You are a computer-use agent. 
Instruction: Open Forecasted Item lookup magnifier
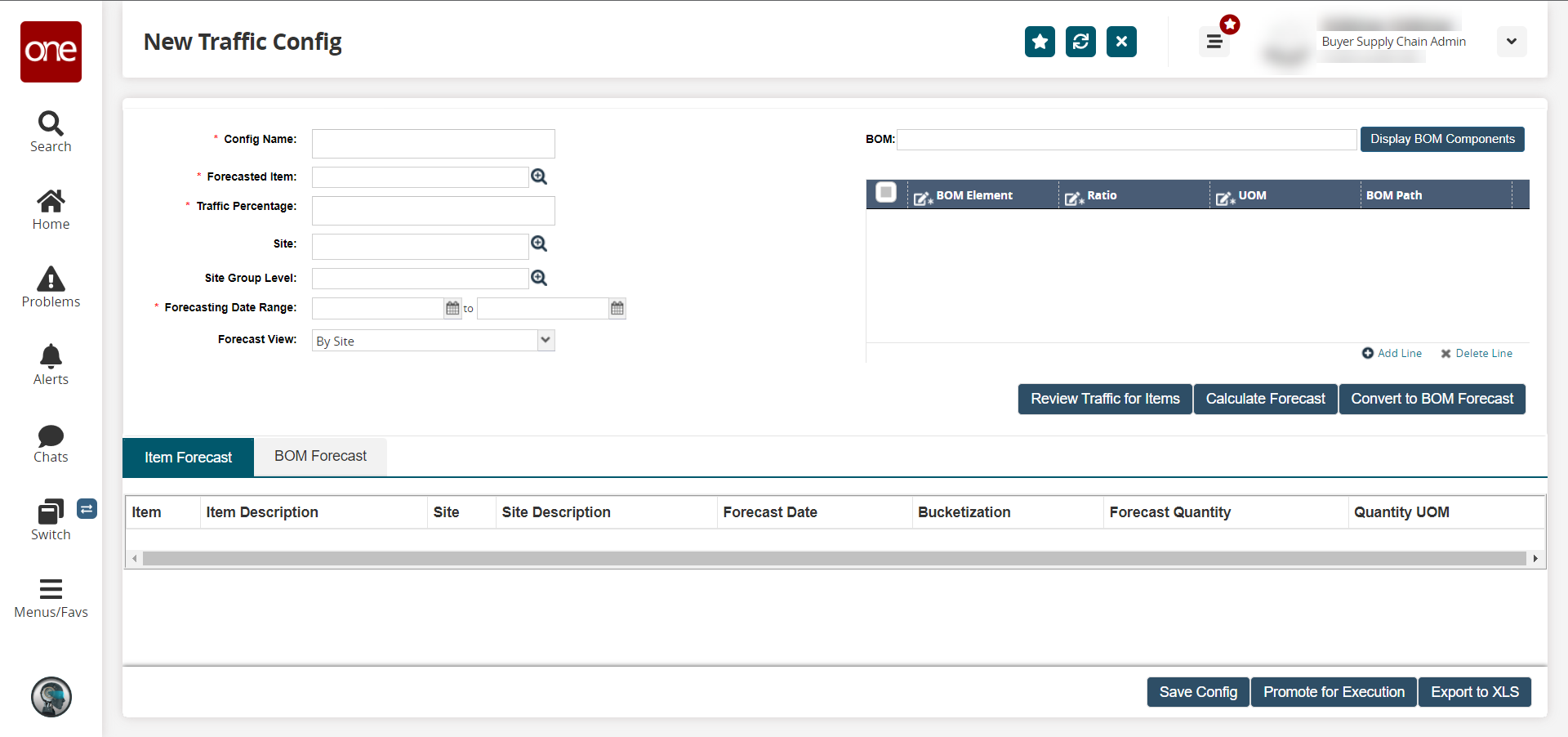(539, 176)
